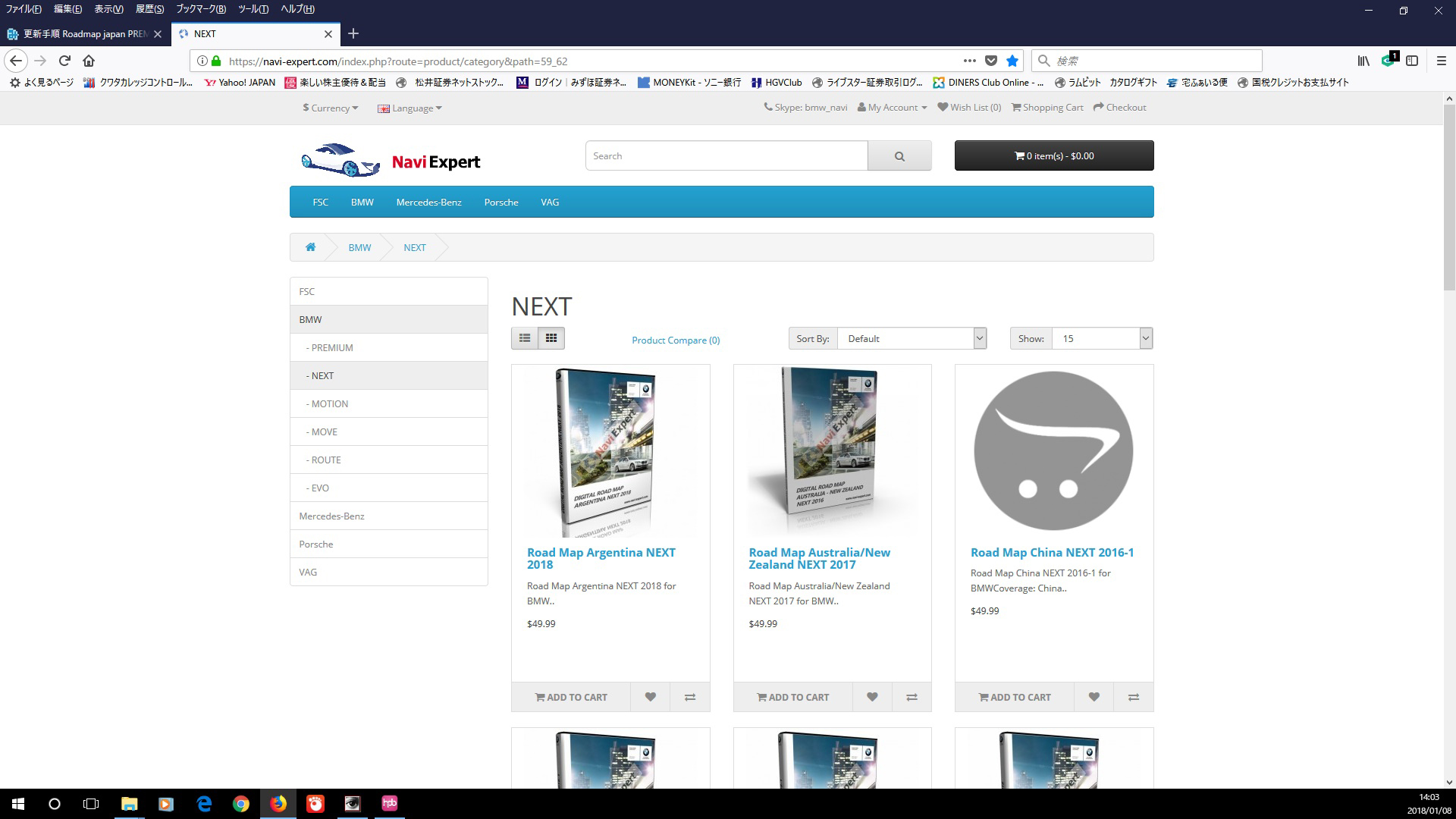Click the bookmark star in address bar

point(1012,61)
